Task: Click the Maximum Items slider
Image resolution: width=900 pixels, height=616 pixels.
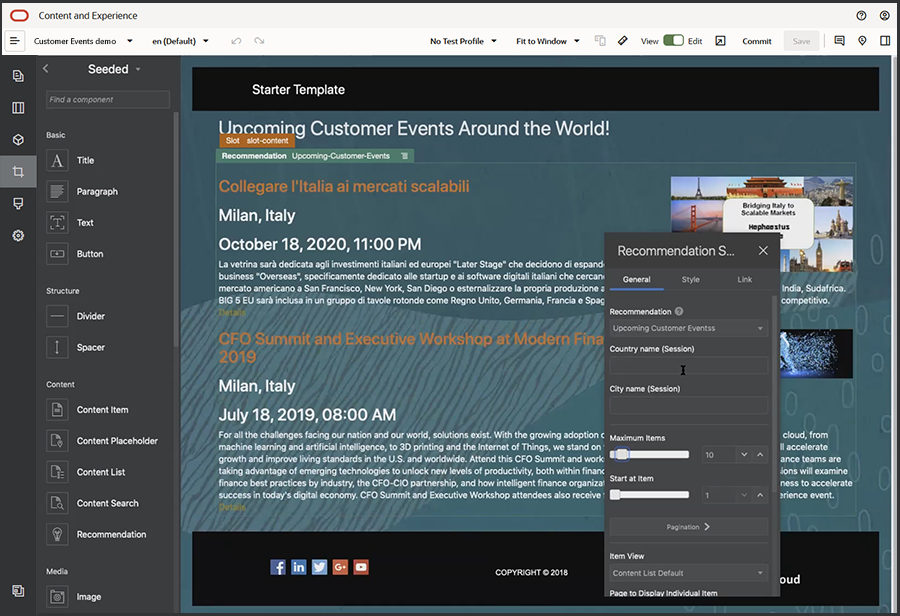Action: tap(649, 455)
